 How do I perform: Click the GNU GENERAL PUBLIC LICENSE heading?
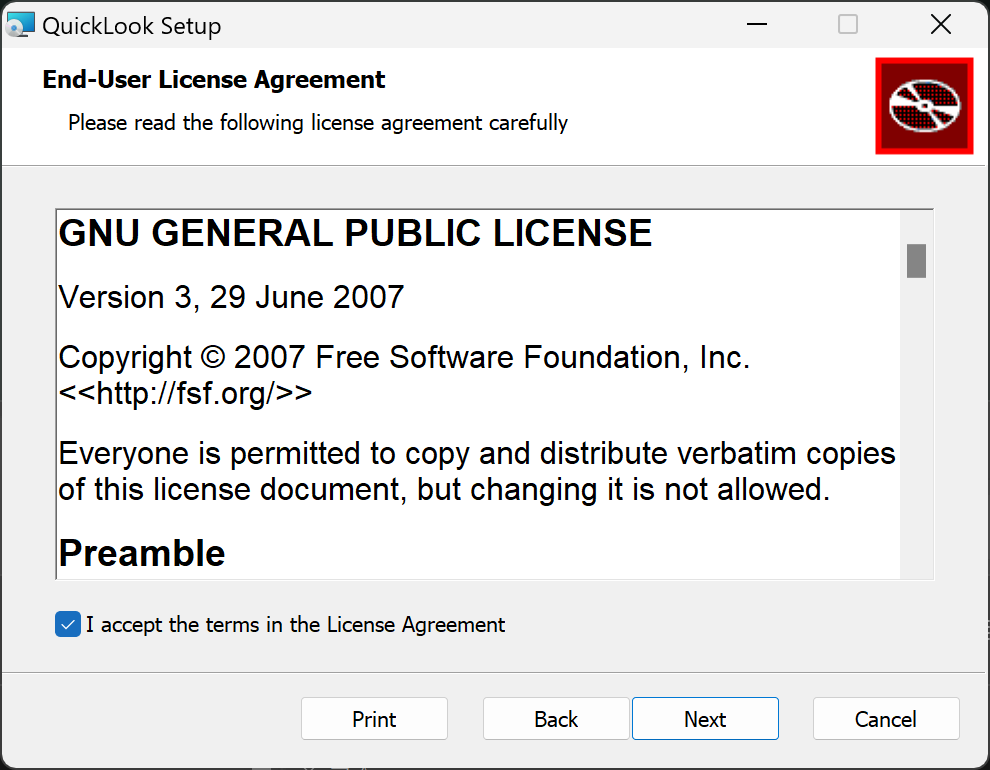point(355,233)
